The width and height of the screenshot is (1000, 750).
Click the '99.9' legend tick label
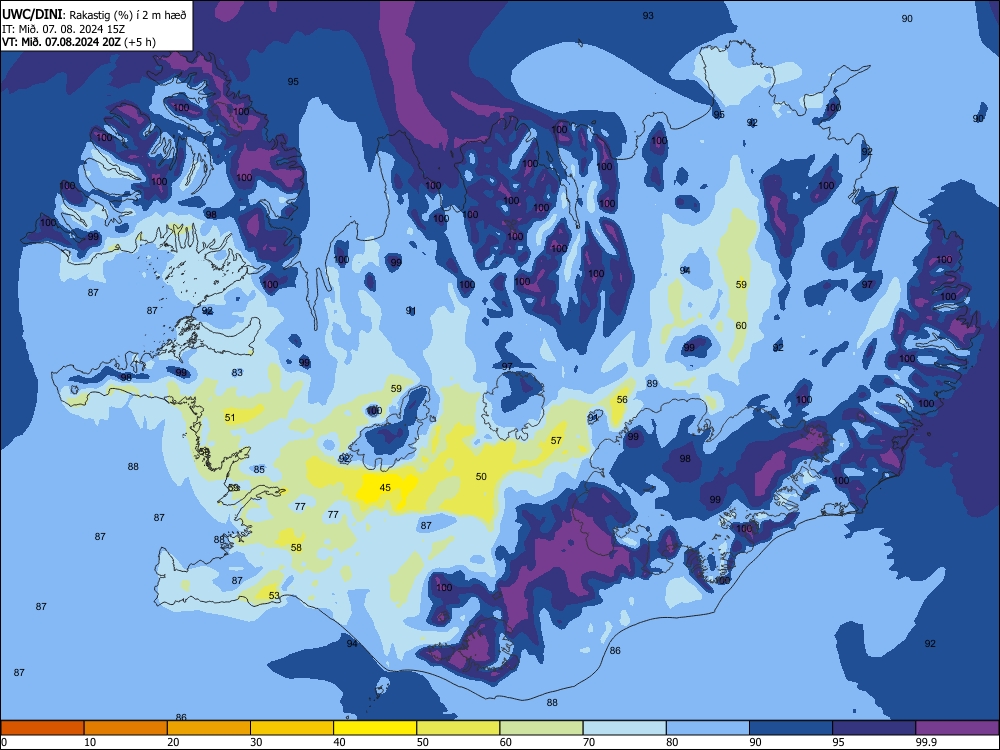point(926,742)
